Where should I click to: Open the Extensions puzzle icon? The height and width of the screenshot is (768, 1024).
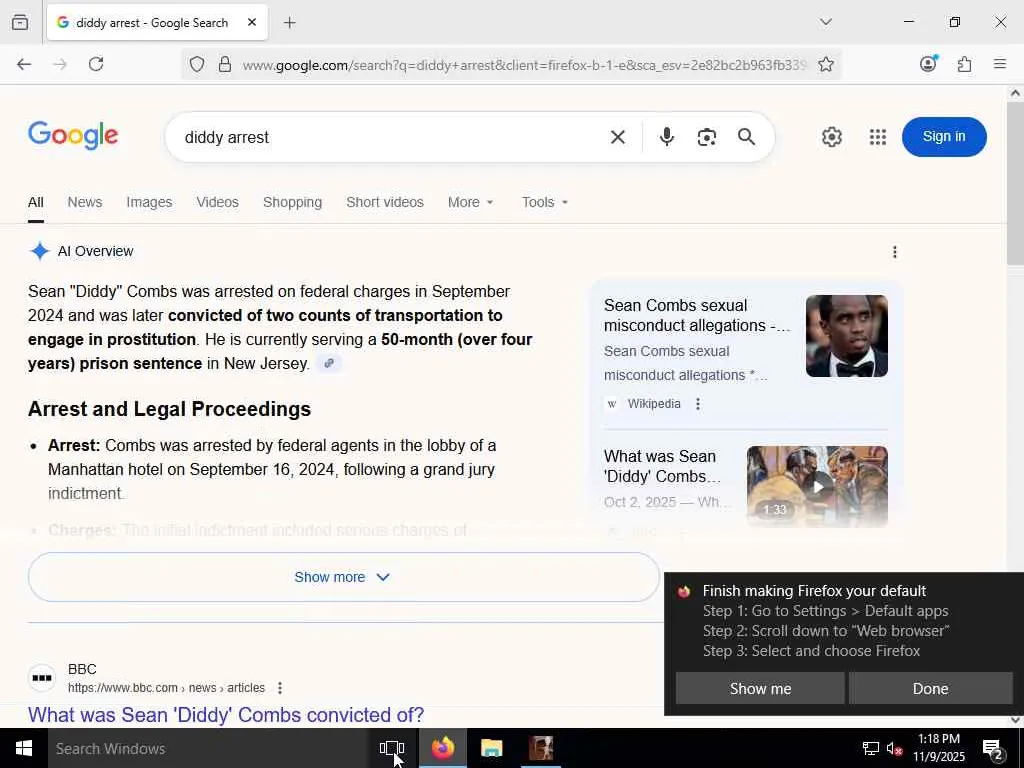[x=964, y=64]
